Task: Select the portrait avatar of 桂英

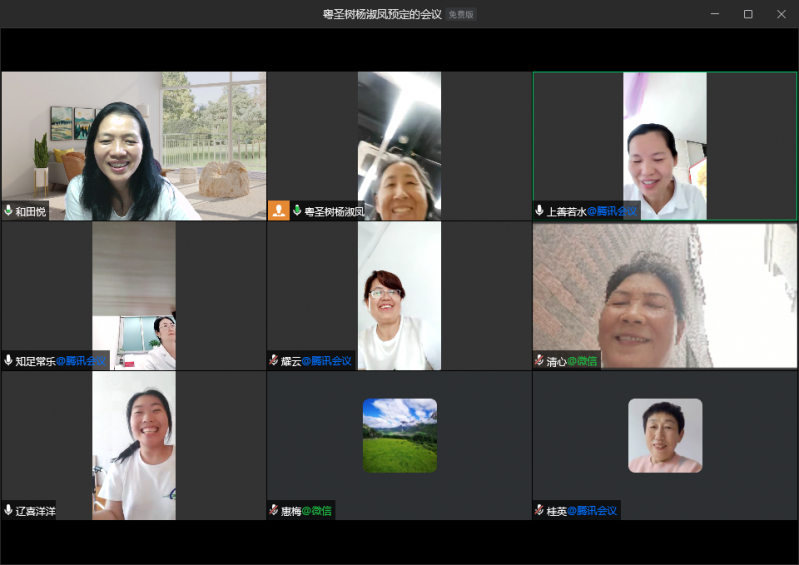Action: [x=665, y=436]
